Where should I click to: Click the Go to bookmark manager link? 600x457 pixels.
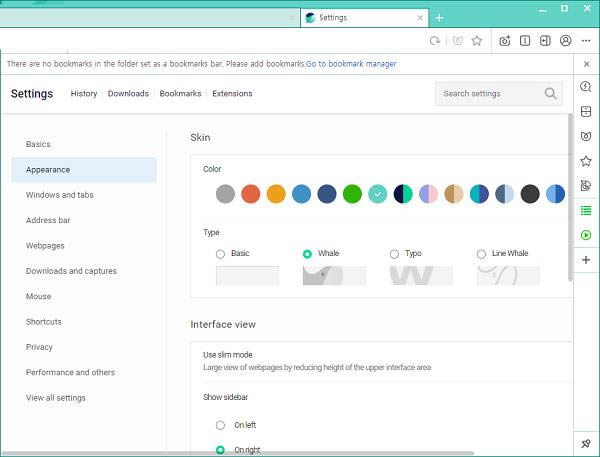352,64
